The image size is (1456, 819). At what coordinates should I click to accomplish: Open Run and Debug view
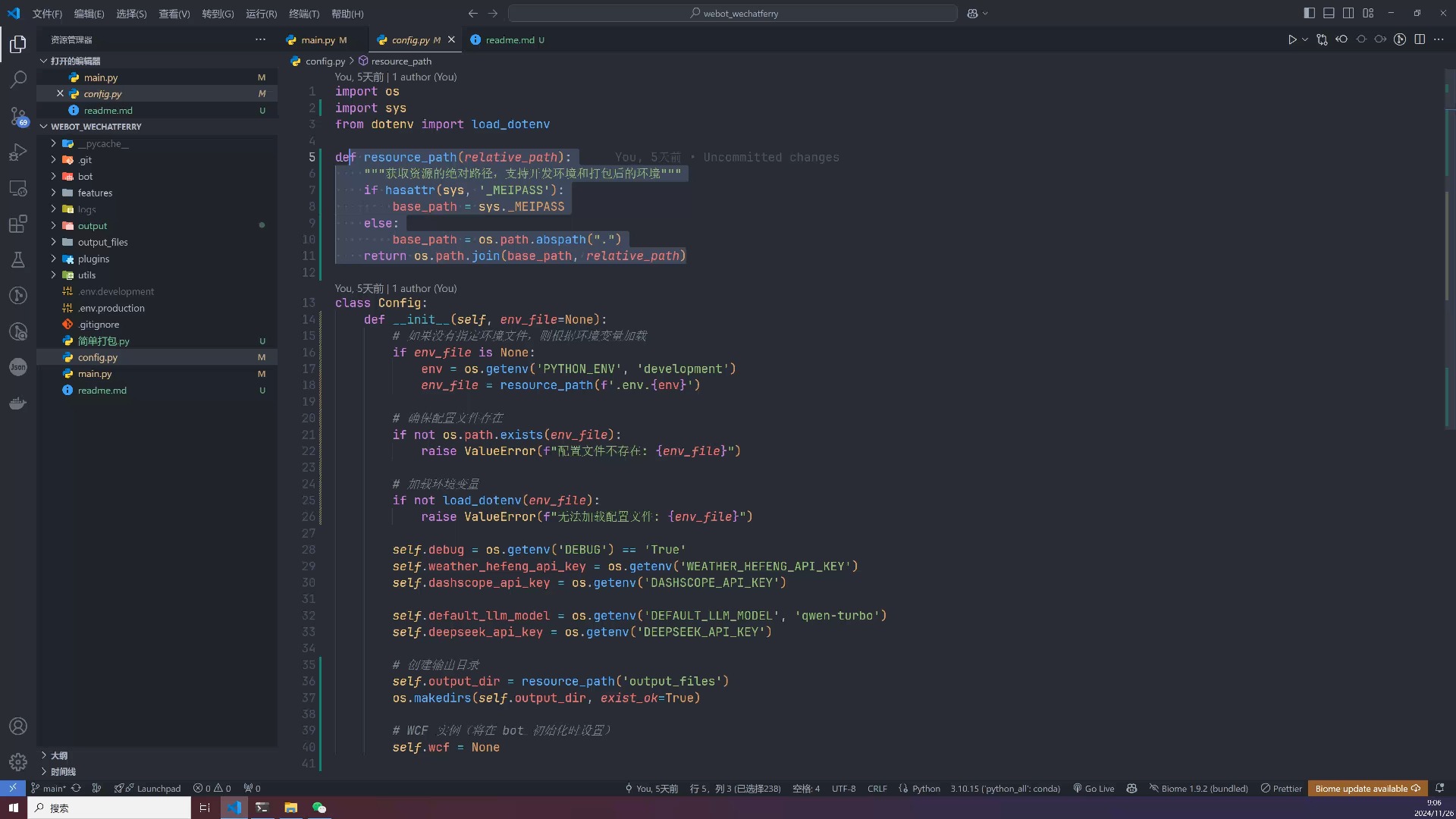pyautogui.click(x=18, y=152)
